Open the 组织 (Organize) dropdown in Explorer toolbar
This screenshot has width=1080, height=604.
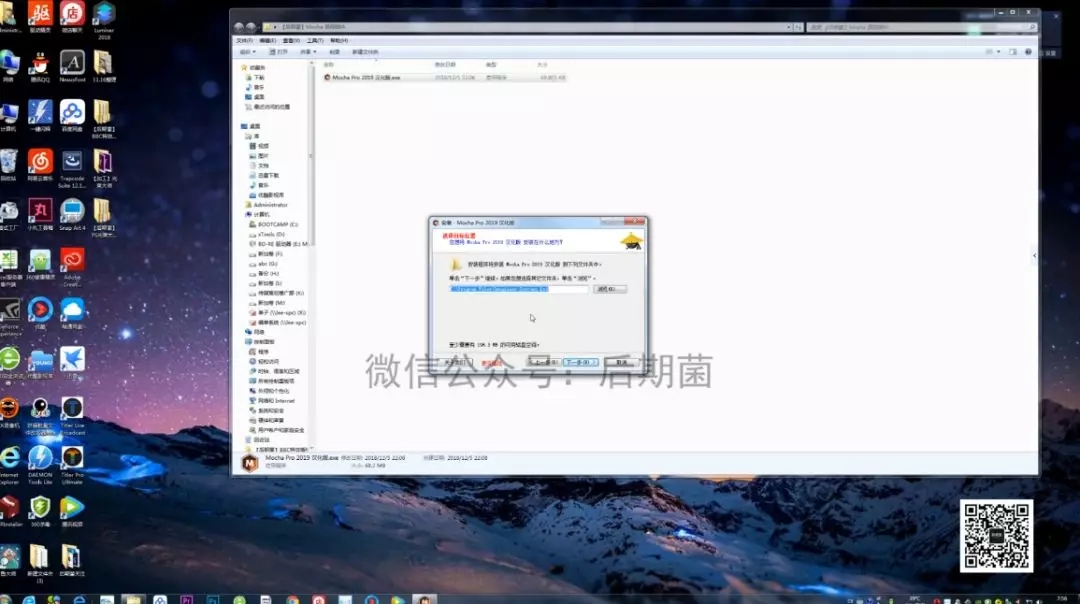246,51
